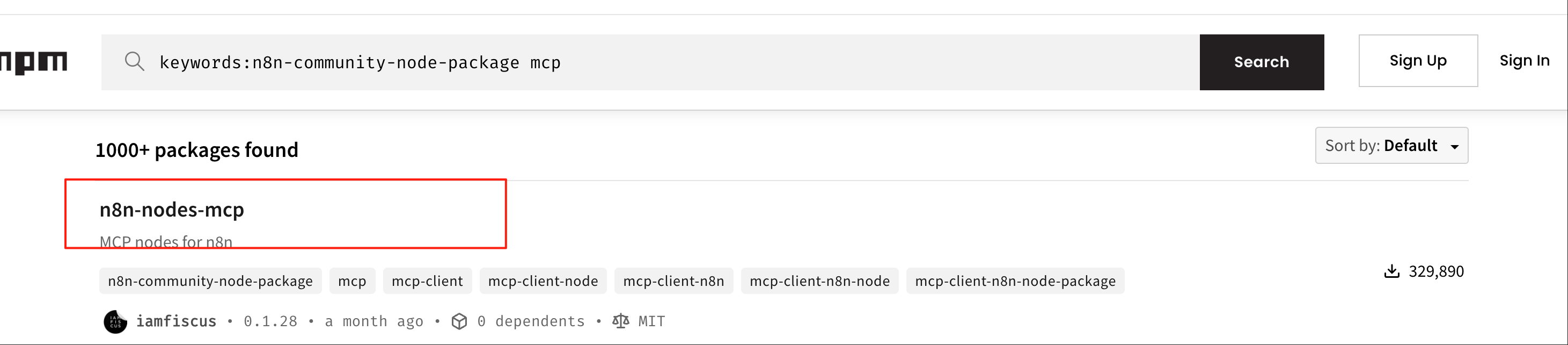Click the MIT license scales icon

pyautogui.click(x=621, y=321)
